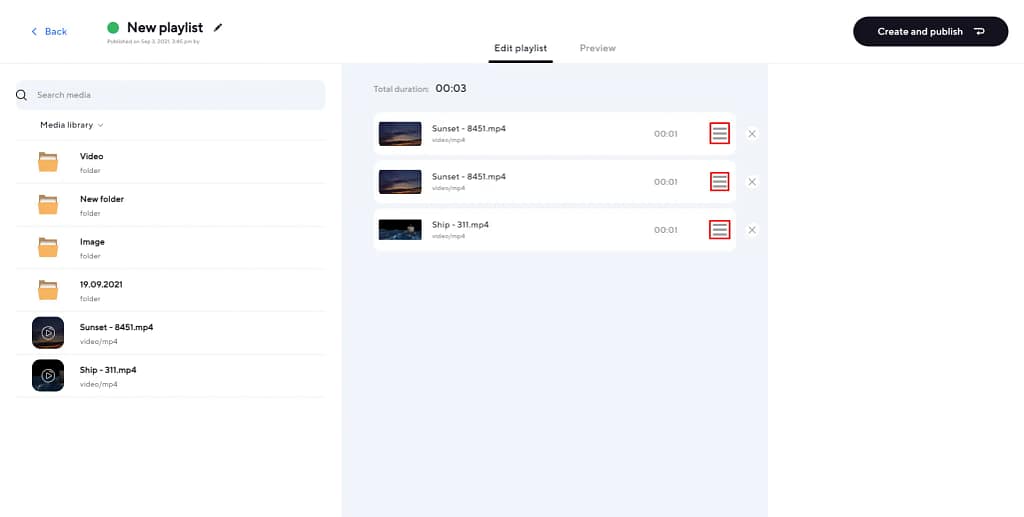Click drag handle icon on Ship - 311.mp4
Screen dimensions: 1024x517
click(x=719, y=230)
